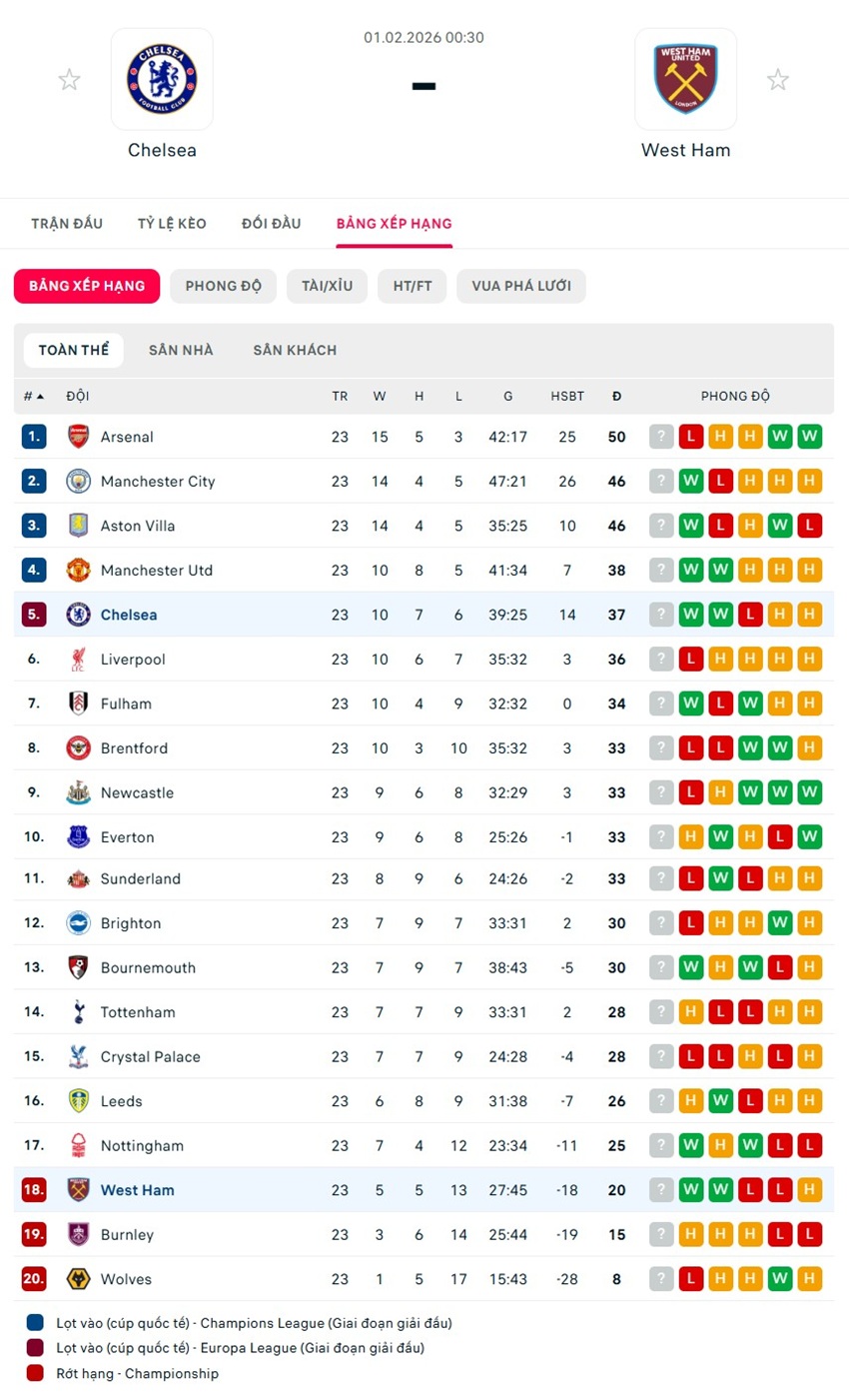
Task: Open the Aston Villa team link
Action: point(138,526)
